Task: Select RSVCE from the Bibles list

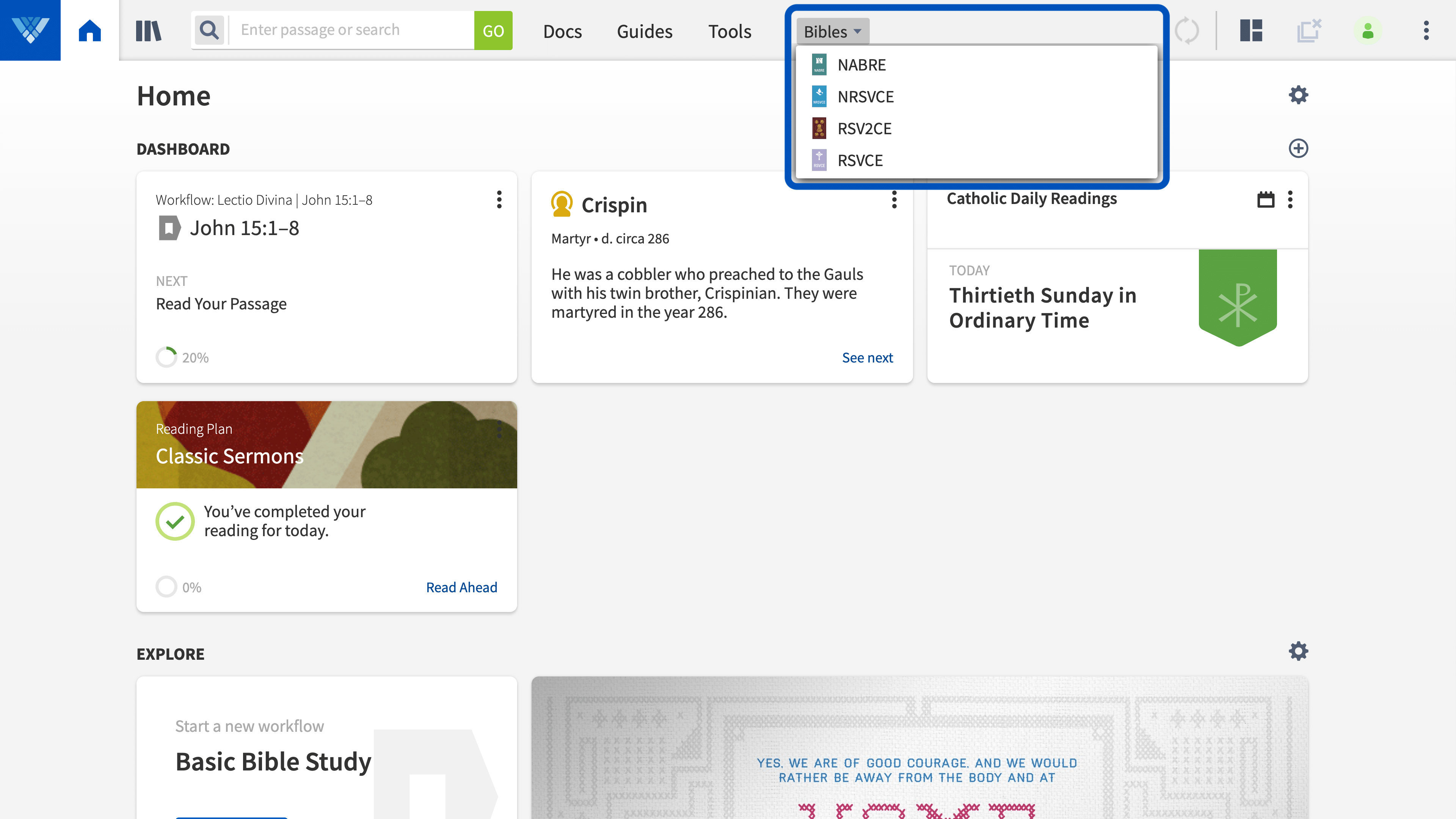Action: click(x=976, y=160)
